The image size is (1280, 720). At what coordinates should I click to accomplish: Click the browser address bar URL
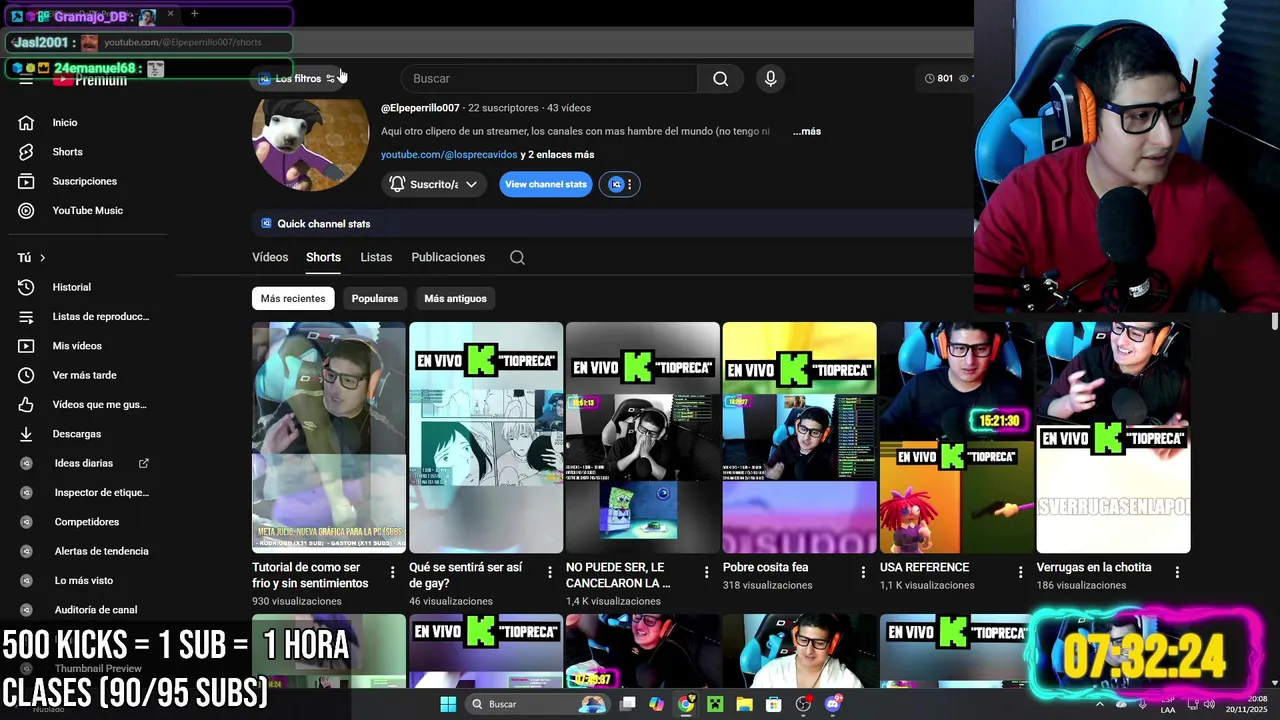coord(183,42)
